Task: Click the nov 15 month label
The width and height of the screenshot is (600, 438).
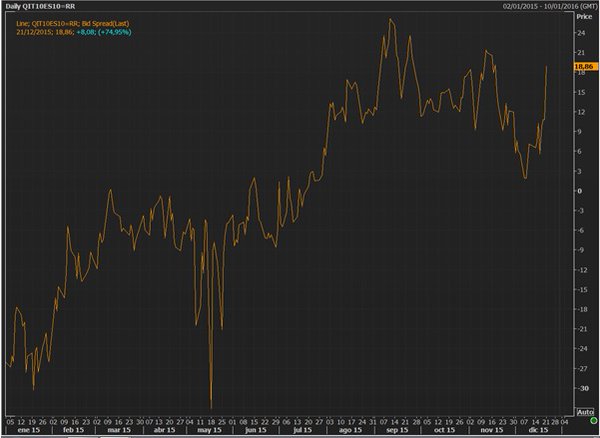Action: click(491, 430)
